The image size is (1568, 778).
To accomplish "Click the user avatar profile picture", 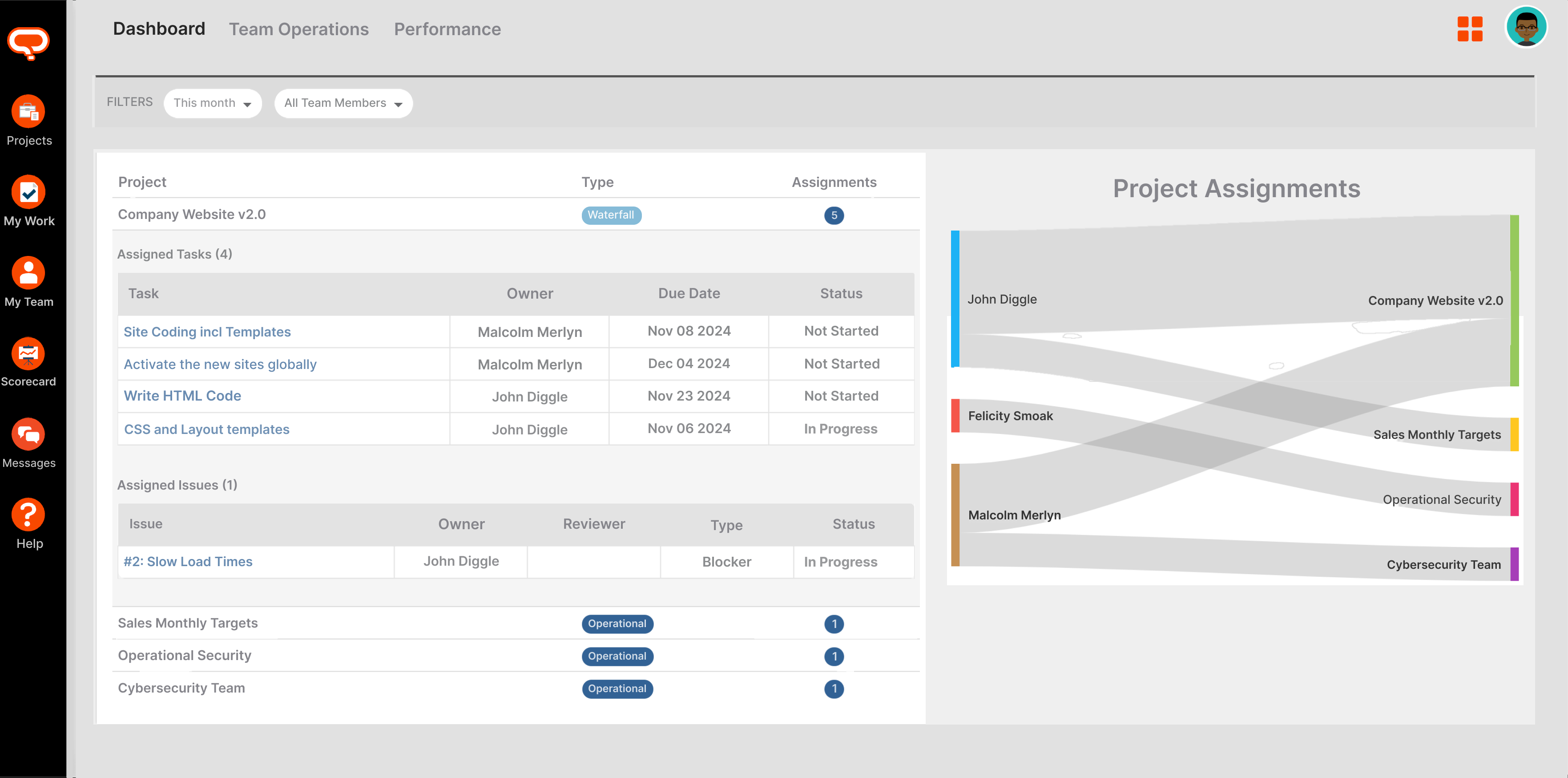I will coord(1526,28).
